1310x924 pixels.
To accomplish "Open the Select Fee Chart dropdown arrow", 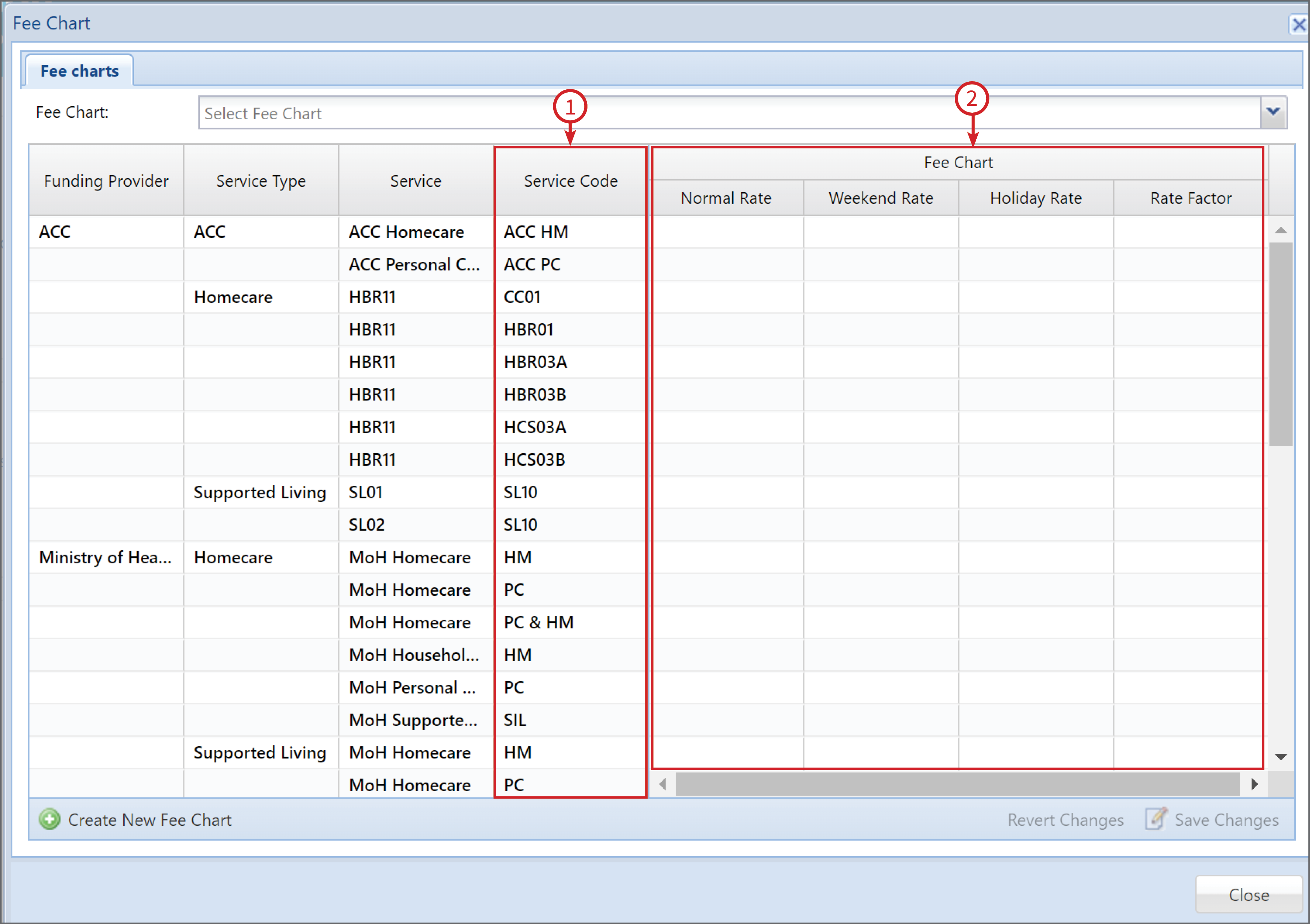I will (x=1273, y=112).
